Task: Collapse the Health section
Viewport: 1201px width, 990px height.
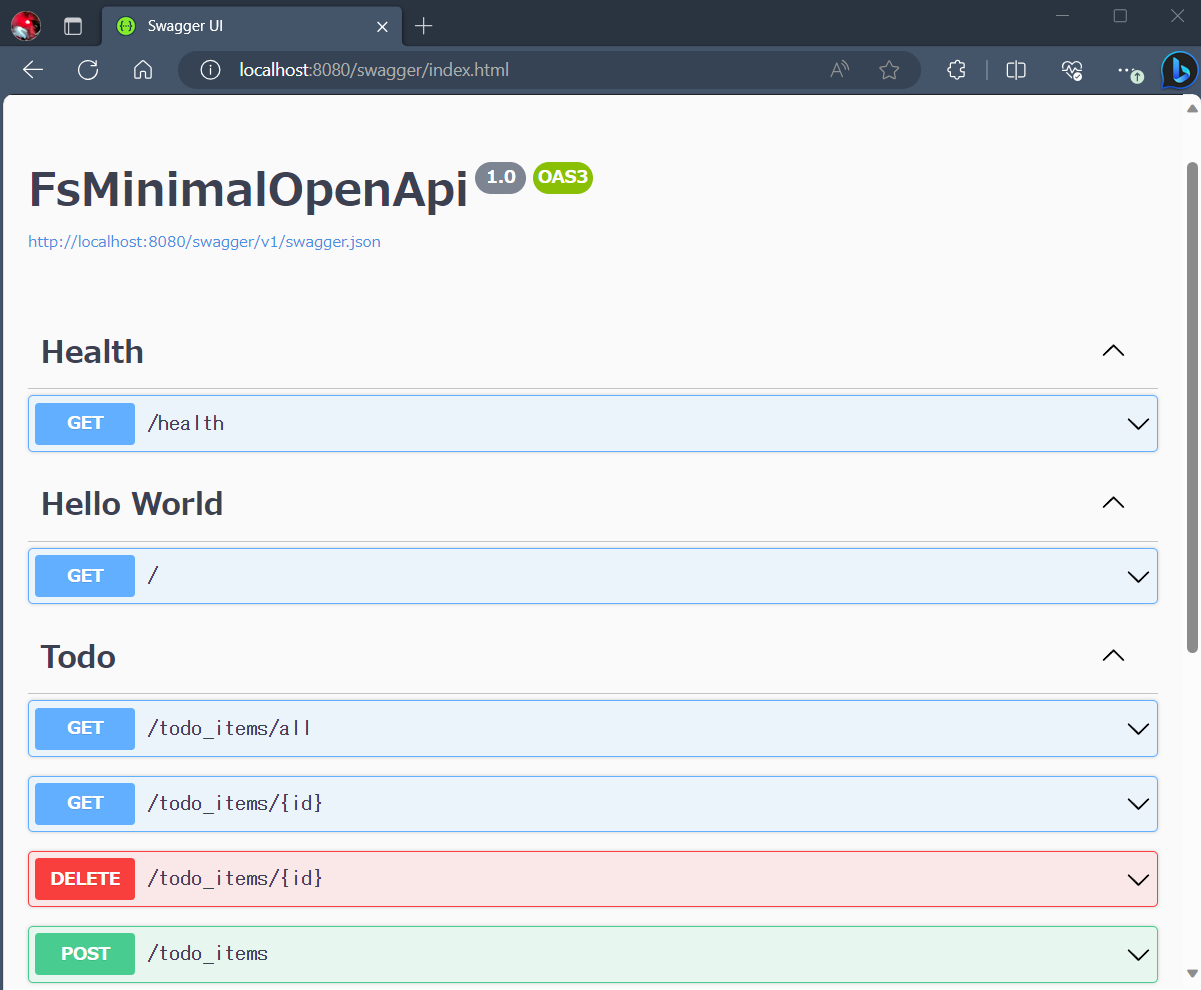Action: (x=1113, y=351)
